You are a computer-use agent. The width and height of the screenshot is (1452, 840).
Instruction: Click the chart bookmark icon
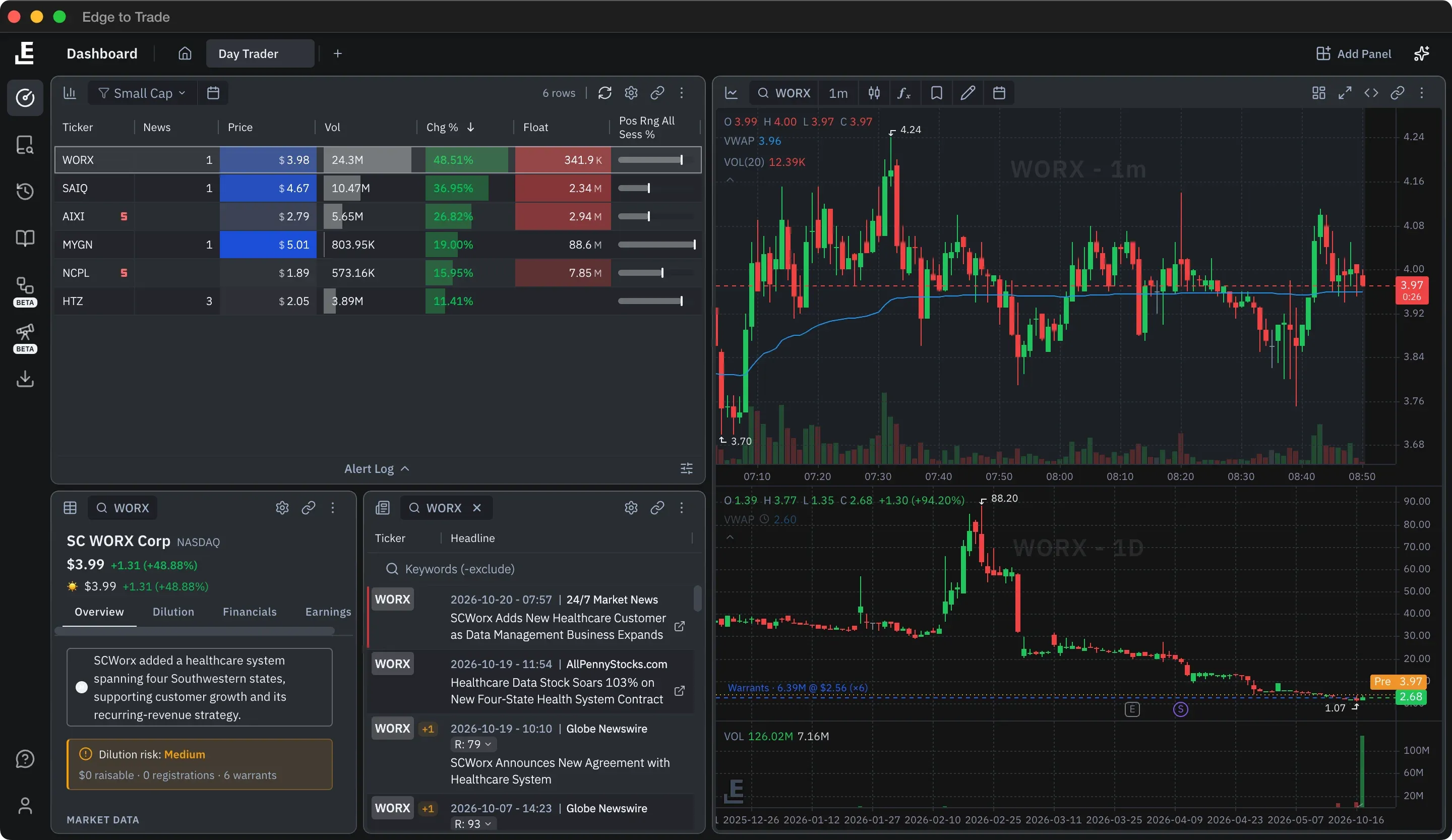pyautogui.click(x=936, y=93)
